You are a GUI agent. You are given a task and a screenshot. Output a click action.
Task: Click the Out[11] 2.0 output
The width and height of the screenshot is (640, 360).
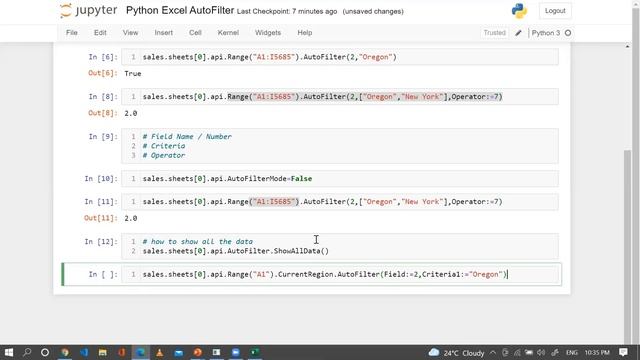pyautogui.click(x=131, y=218)
